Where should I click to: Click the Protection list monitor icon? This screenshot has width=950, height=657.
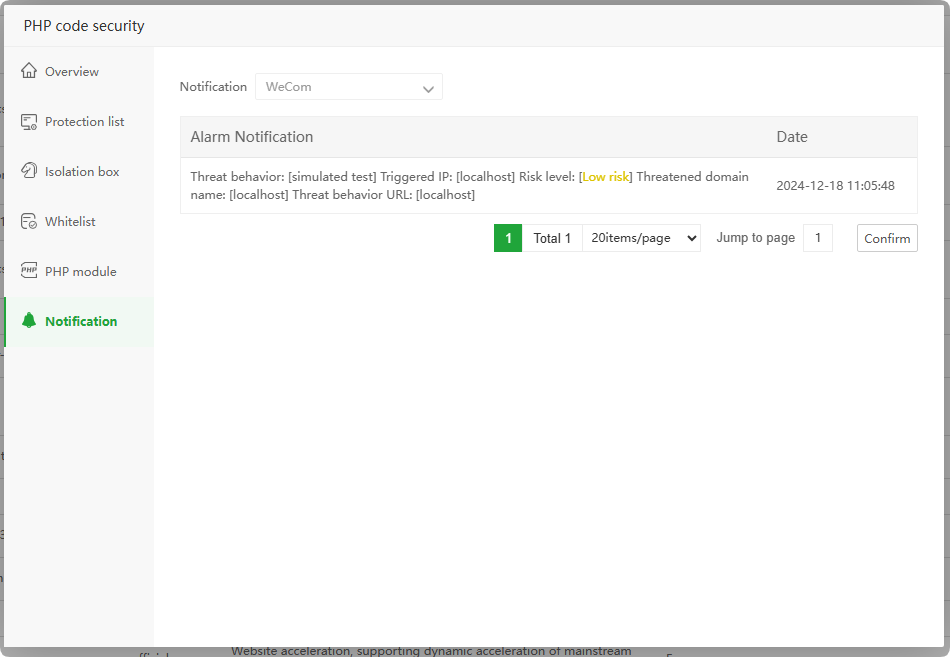point(29,122)
